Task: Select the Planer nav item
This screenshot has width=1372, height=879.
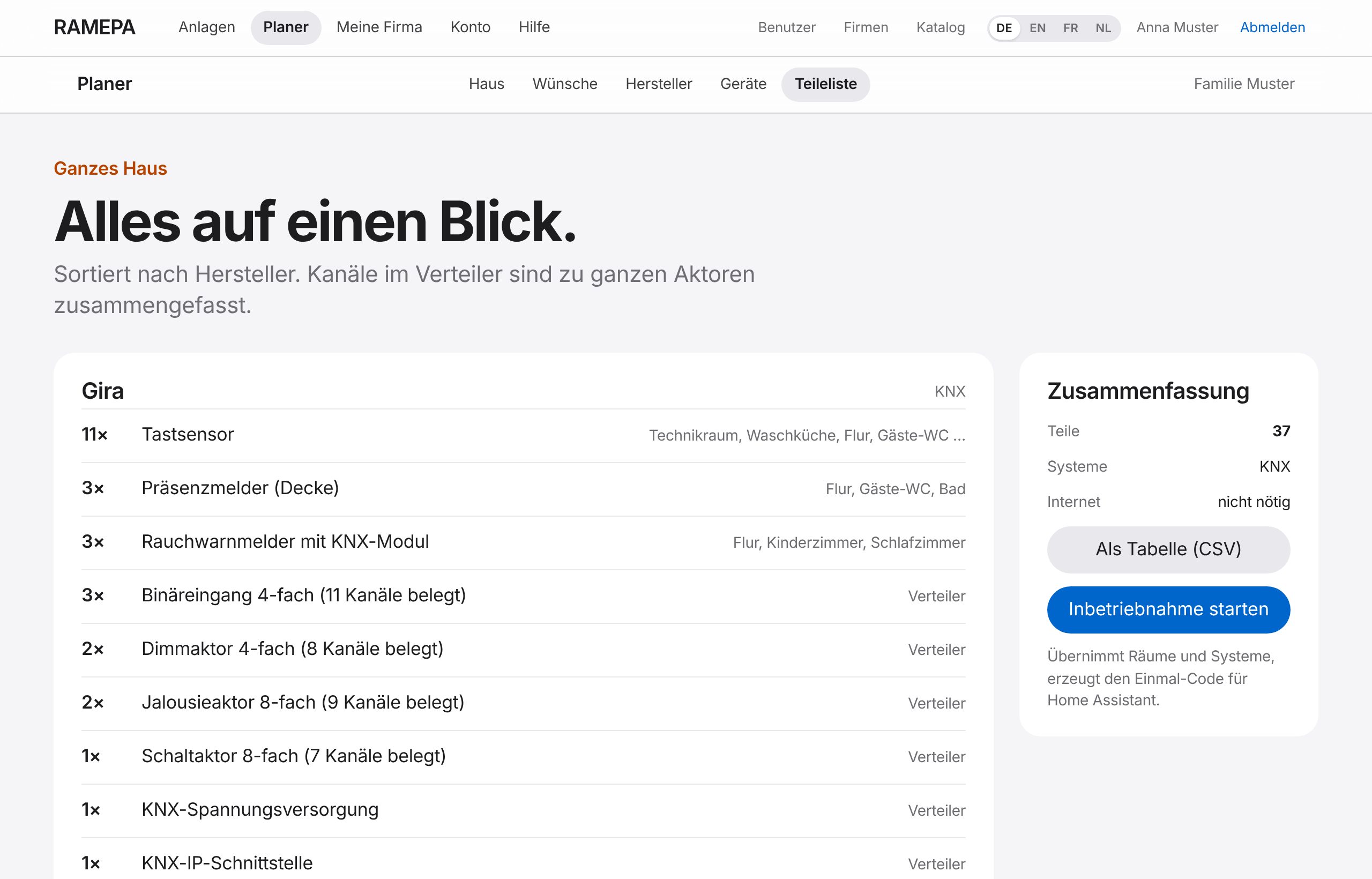Action: pyautogui.click(x=286, y=27)
